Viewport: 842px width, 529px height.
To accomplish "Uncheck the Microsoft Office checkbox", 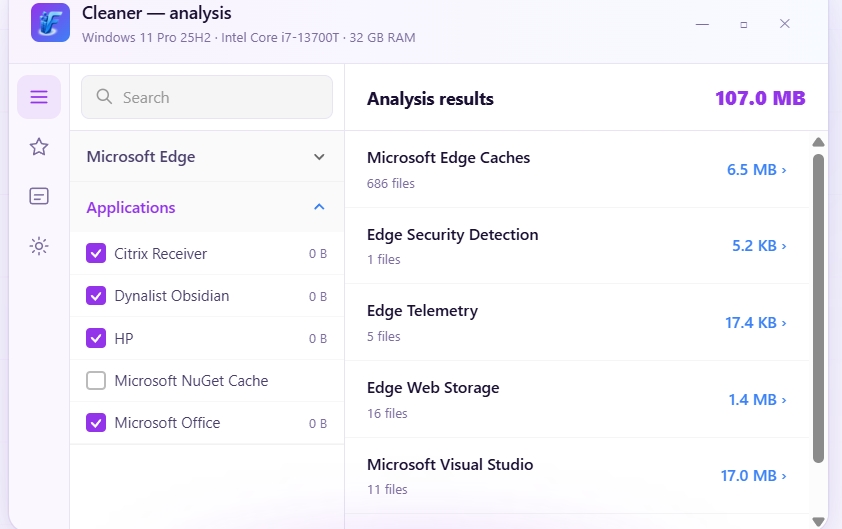I will [x=96, y=423].
